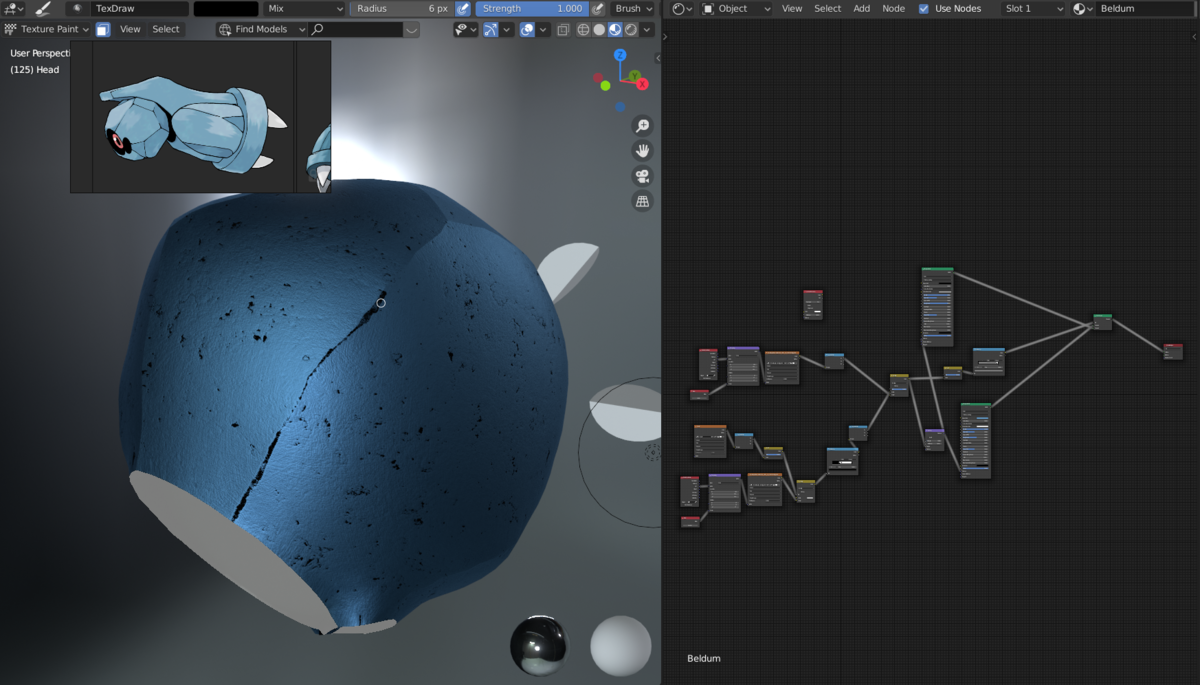This screenshot has height=685, width=1200.
Task: Edit the Beldum material name field
Action: [1144, 8]
